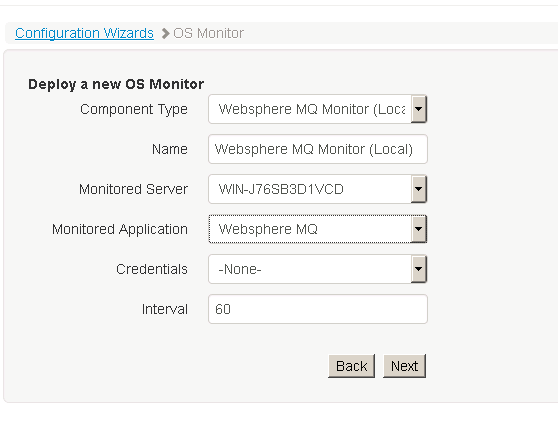This screenshot has height=430, width=558.
Task: Click the breadcrumb chevron separator icon
Action: [165, 33]
